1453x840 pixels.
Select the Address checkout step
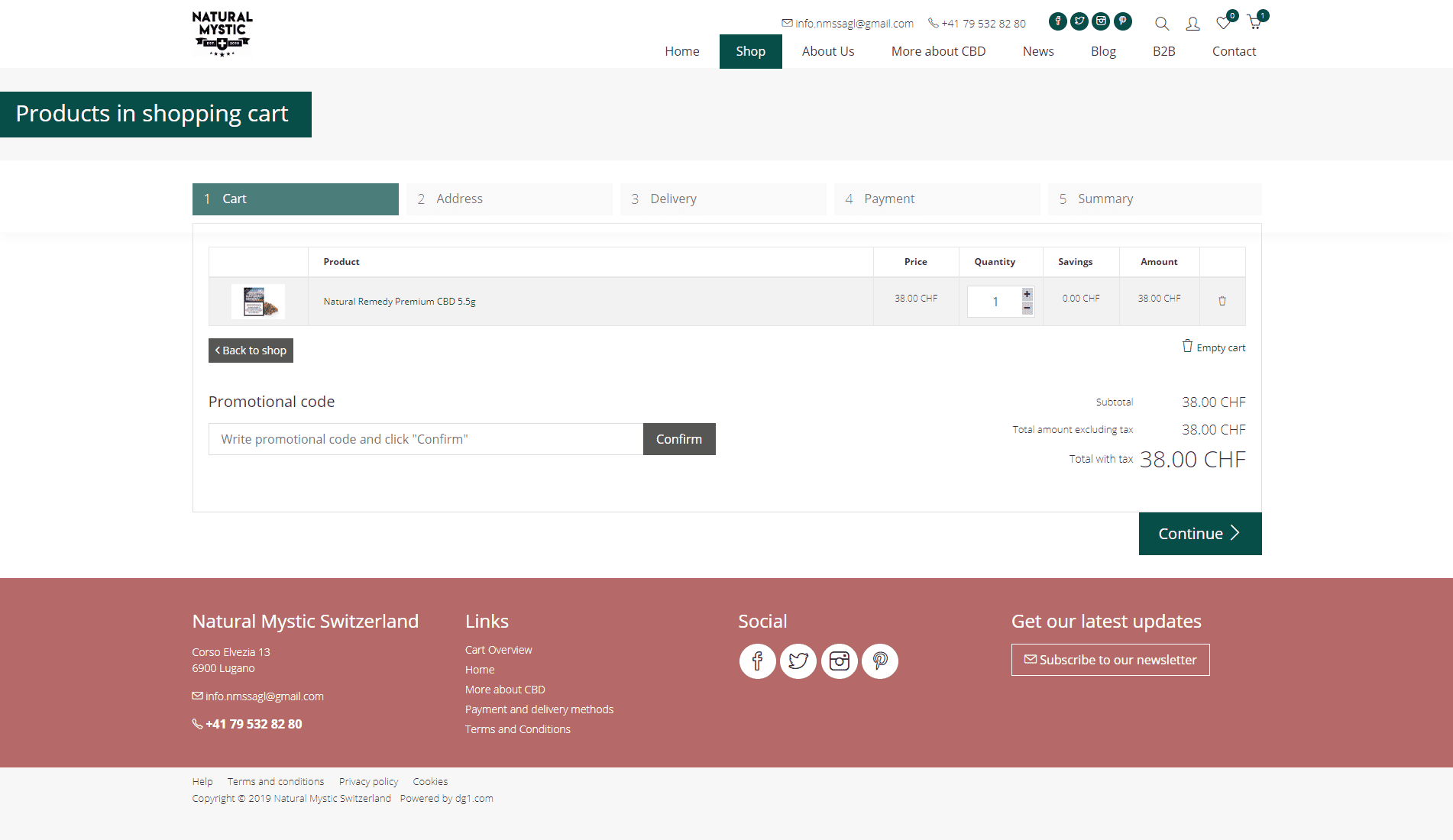(x=510, y=199)
